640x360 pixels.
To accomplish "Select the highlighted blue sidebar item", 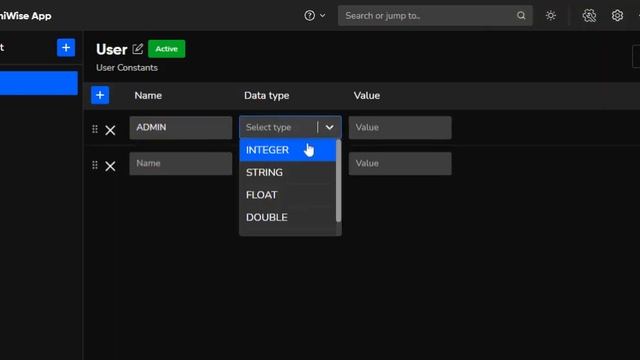I will [39, 83].
